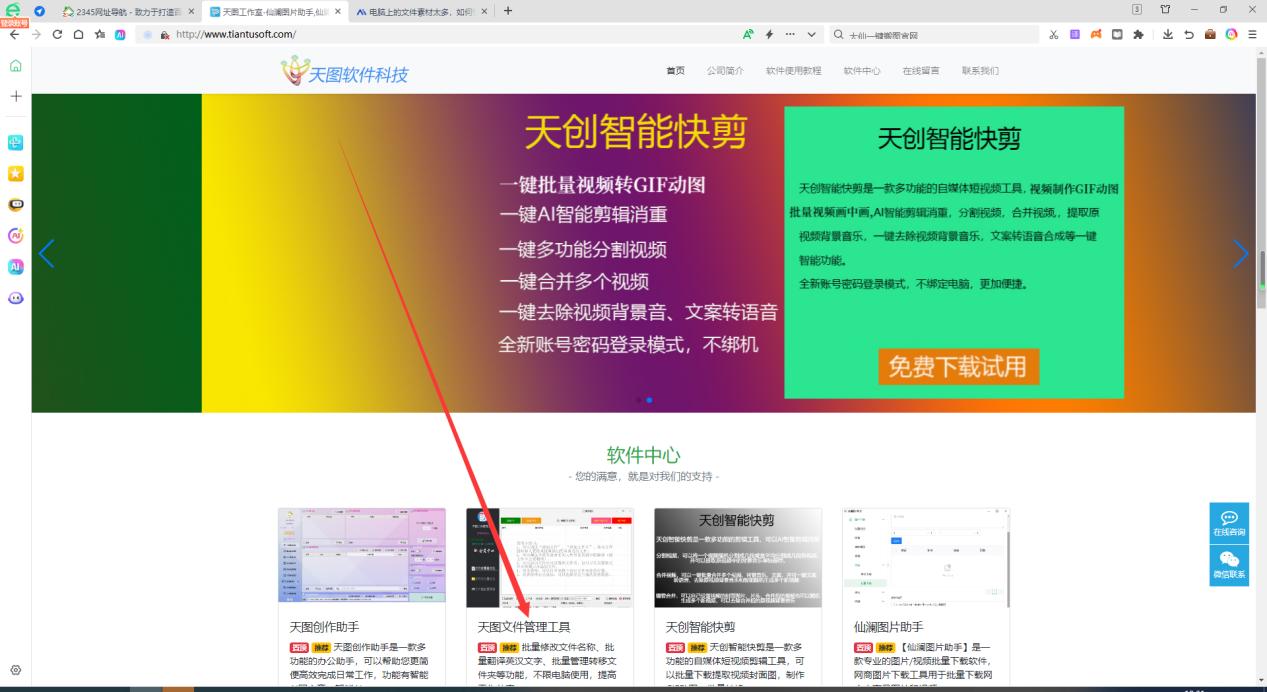This screenshot has height=692, width=1267.
Task: Switch to the 2345网址导航 tab
Action: [127, 11]
